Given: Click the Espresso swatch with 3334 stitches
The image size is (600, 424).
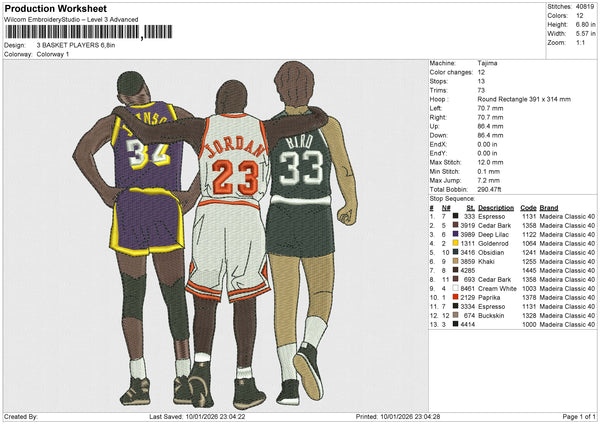Looking at the screenshot, I should pyautogui.click(x=455, y=307).
